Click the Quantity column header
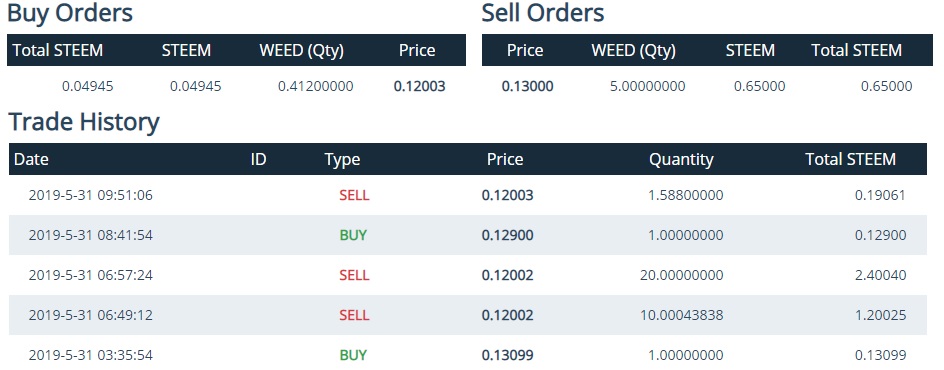This screenshot has width=944, height=370. coord(681,159)
